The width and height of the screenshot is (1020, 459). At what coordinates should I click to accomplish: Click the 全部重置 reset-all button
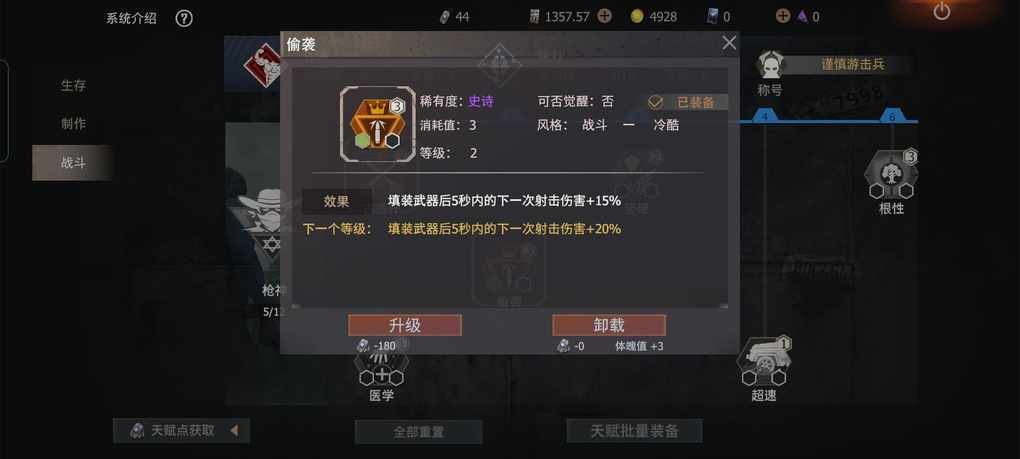pyautogui.click(x=418, y=432)
